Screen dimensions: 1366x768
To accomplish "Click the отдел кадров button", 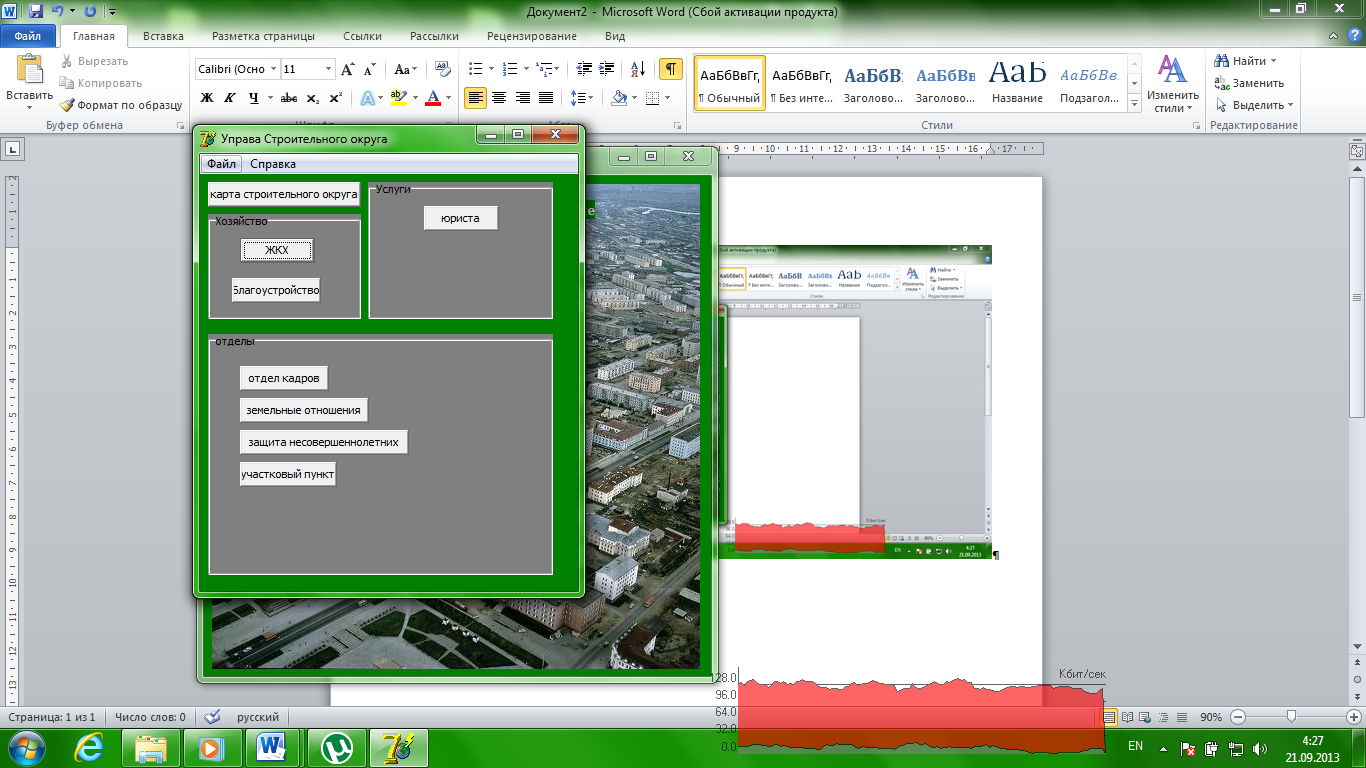I will 284,378.
